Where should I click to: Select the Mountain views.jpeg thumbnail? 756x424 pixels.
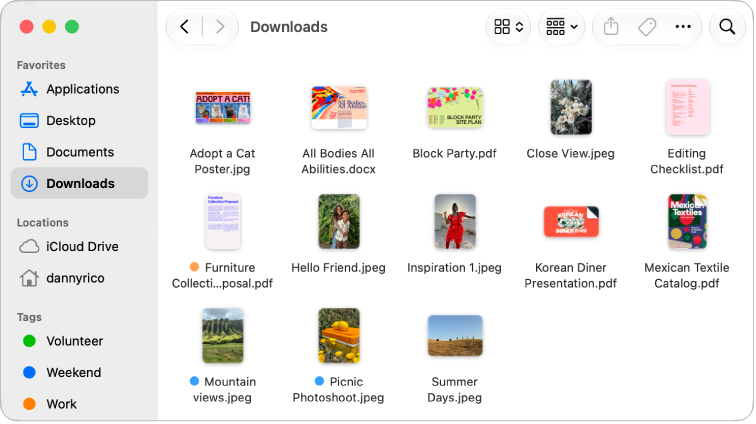(x=223, y=336)
